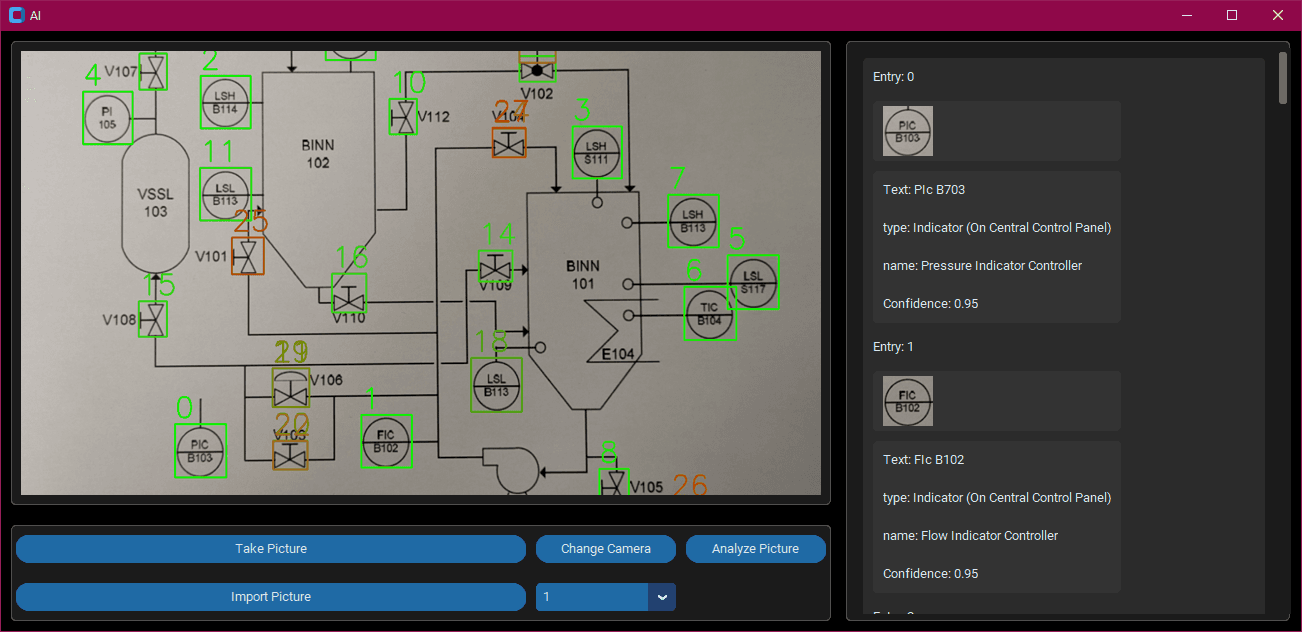Select the FIC B102 thumbnail in Entry 1
Image resolution: width=1302 pixels, height=632 pixels.
pyautogui.click(x=908, y=401)
